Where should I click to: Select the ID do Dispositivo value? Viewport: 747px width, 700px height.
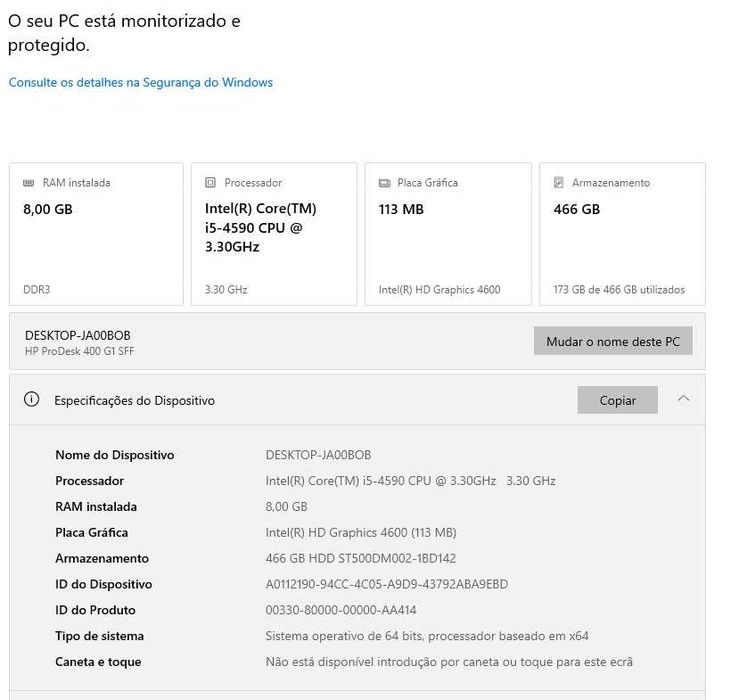(x=387, y=584)
